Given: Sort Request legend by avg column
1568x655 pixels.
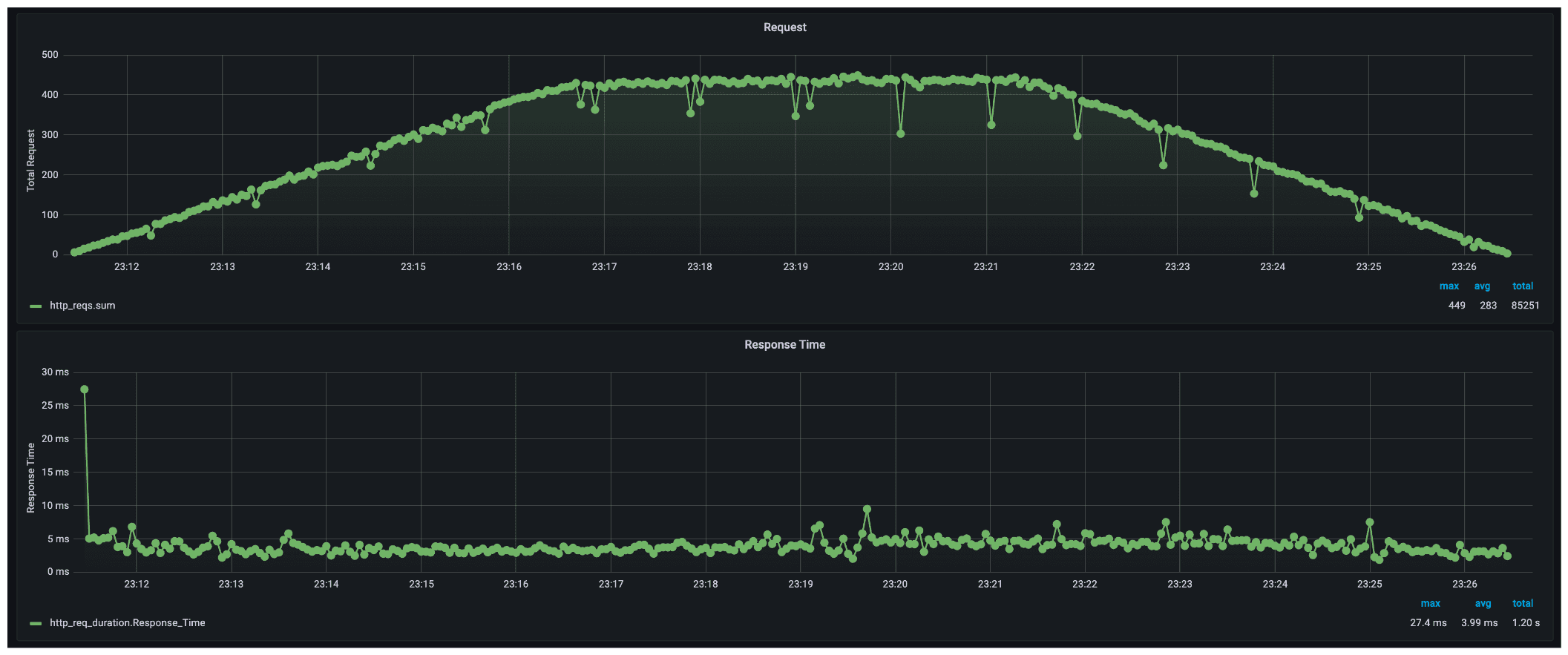Looking at the screenshot, I should pos(1482,286).
